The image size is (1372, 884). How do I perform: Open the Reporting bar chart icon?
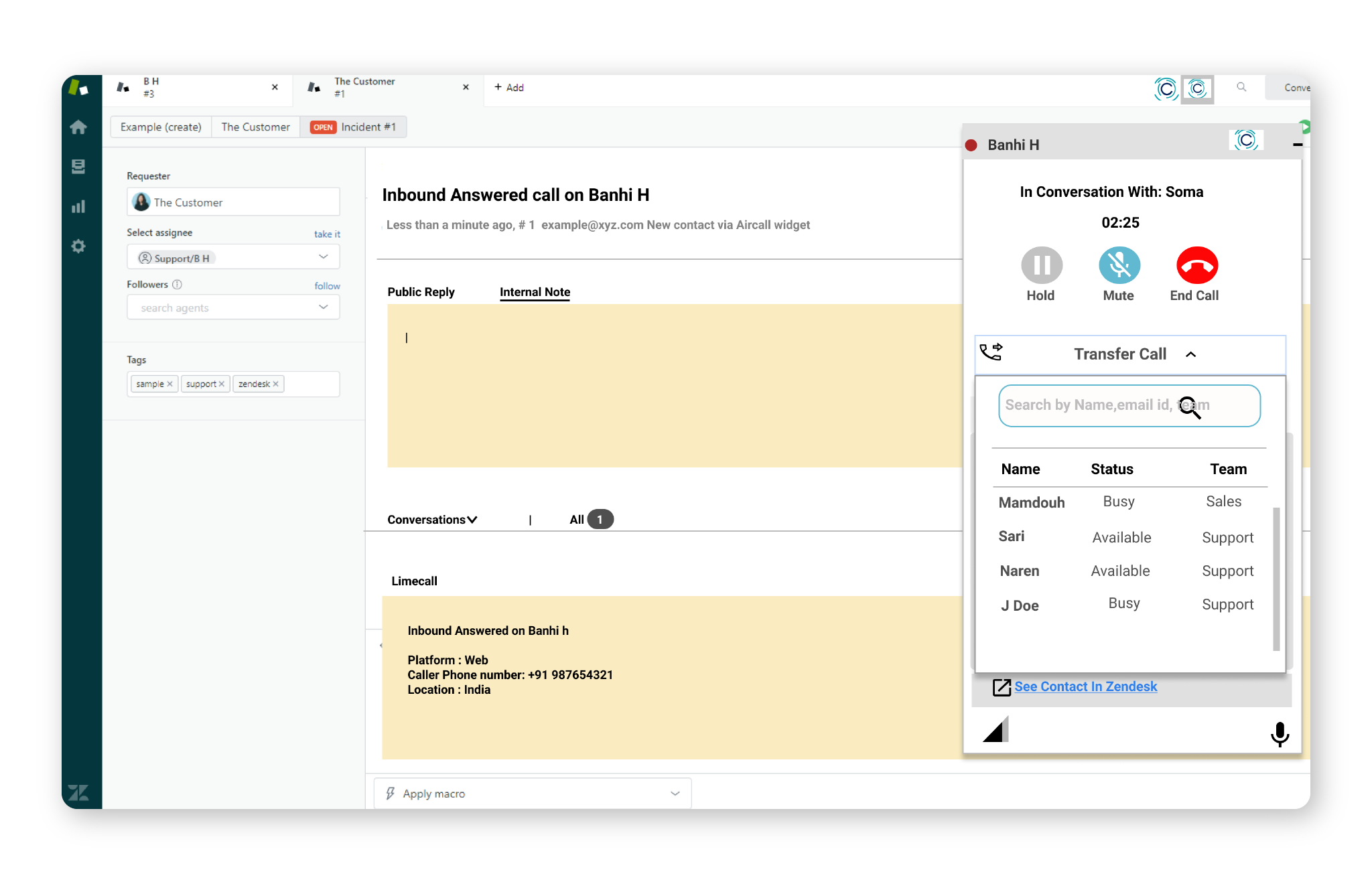(x=78, y=206)
